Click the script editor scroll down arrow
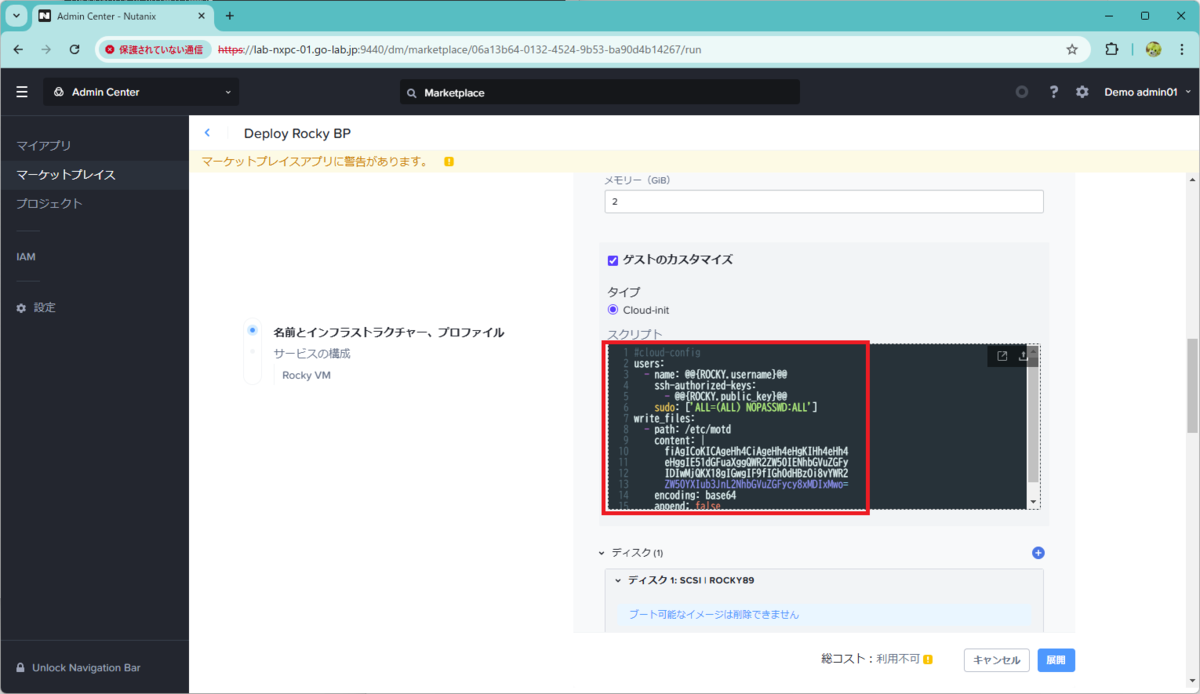 1033,502
